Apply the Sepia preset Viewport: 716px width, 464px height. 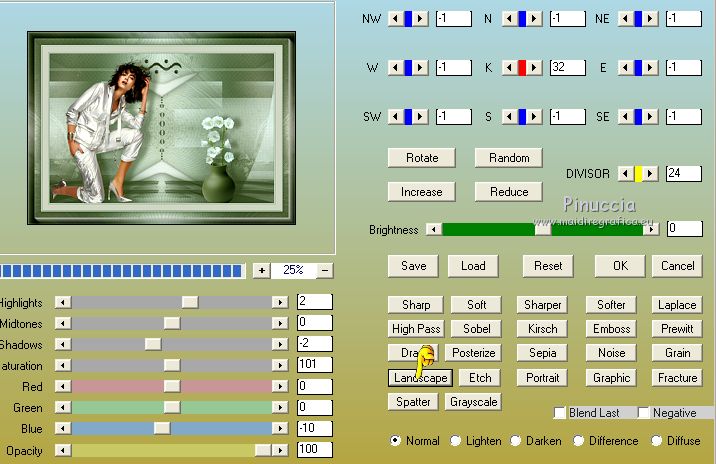click(x=542, y=353)
